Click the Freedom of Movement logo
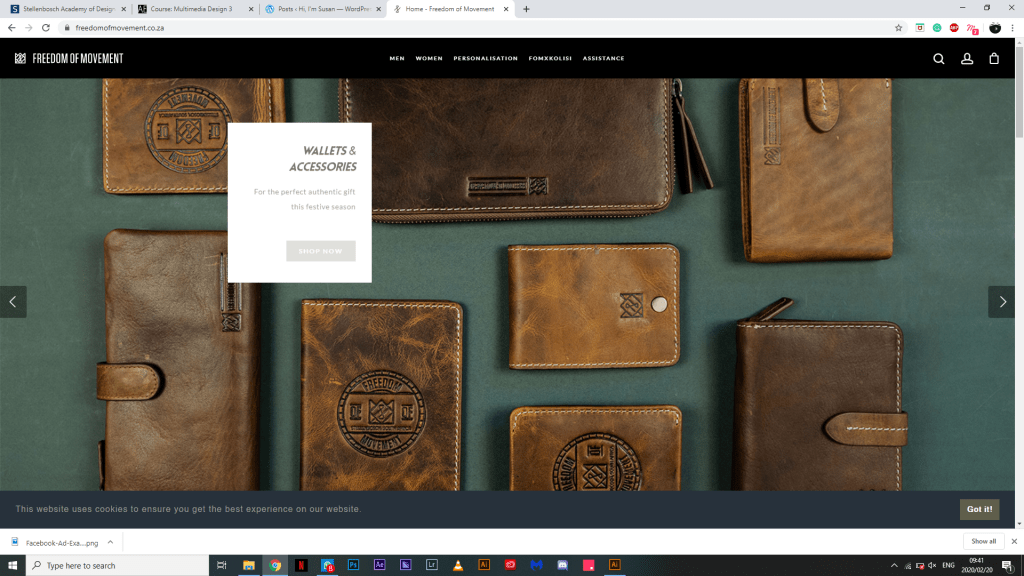This screenshot has width=1024, height=576. pyautogui.click(x=69, y=59)
